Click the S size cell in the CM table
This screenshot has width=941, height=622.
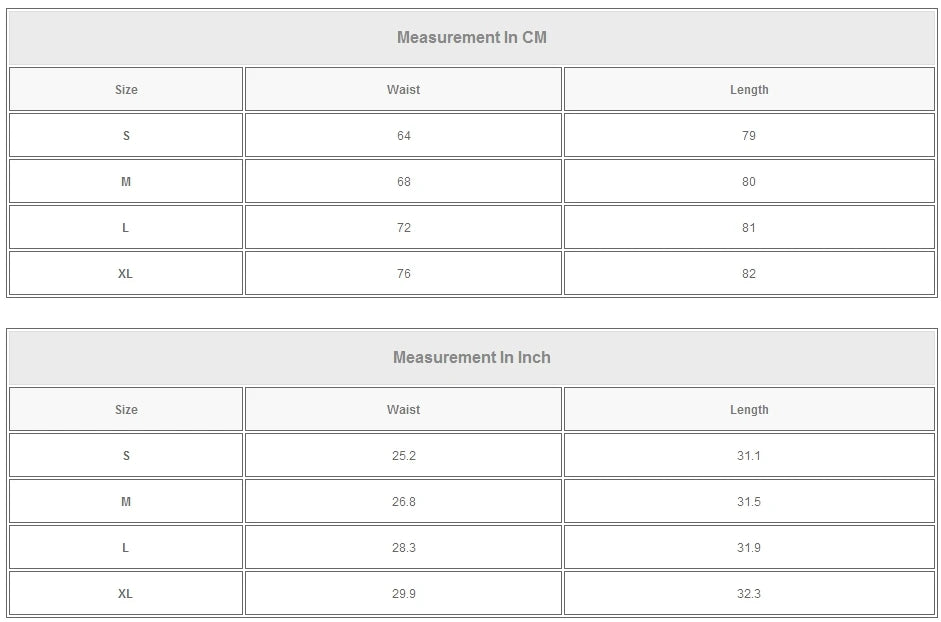pos(126,136)
